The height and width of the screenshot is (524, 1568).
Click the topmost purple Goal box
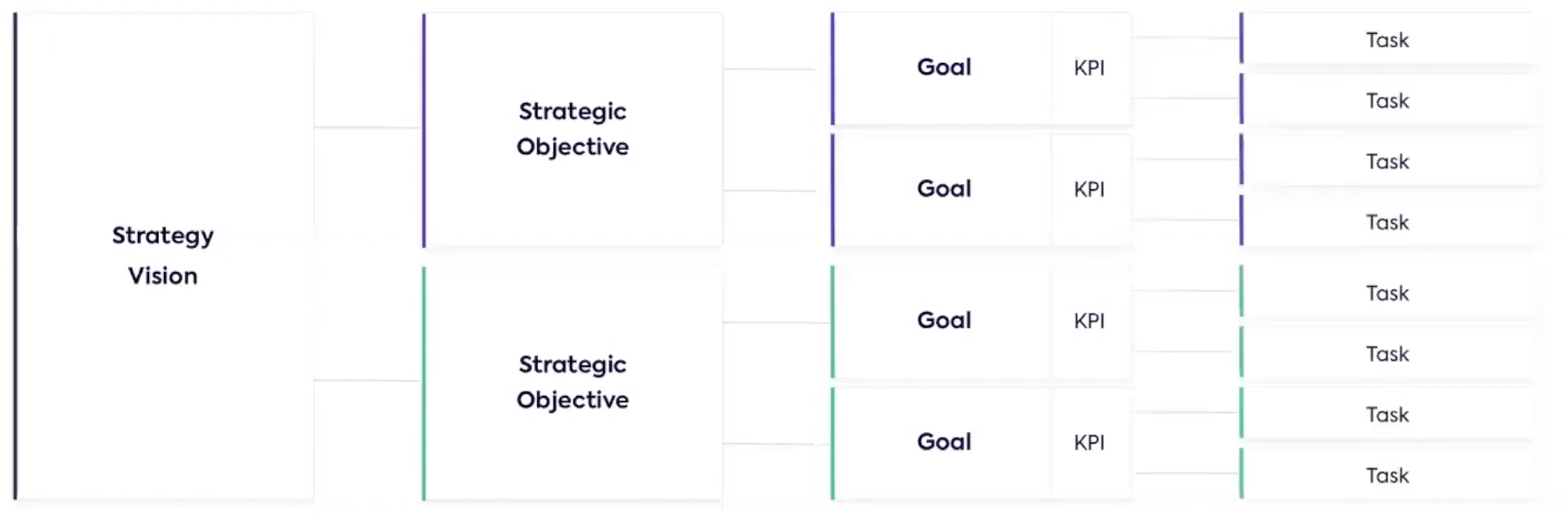[x=943, y=67]
